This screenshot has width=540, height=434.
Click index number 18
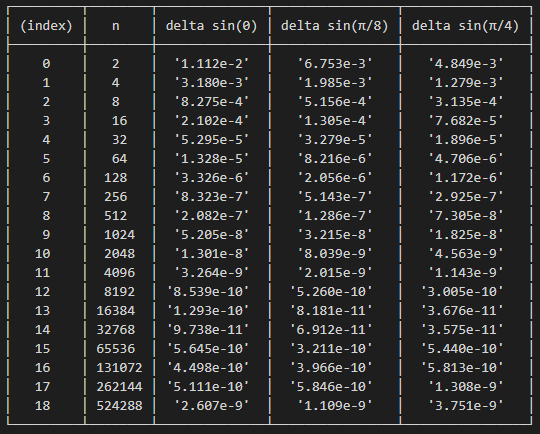[x=42, y=405]
